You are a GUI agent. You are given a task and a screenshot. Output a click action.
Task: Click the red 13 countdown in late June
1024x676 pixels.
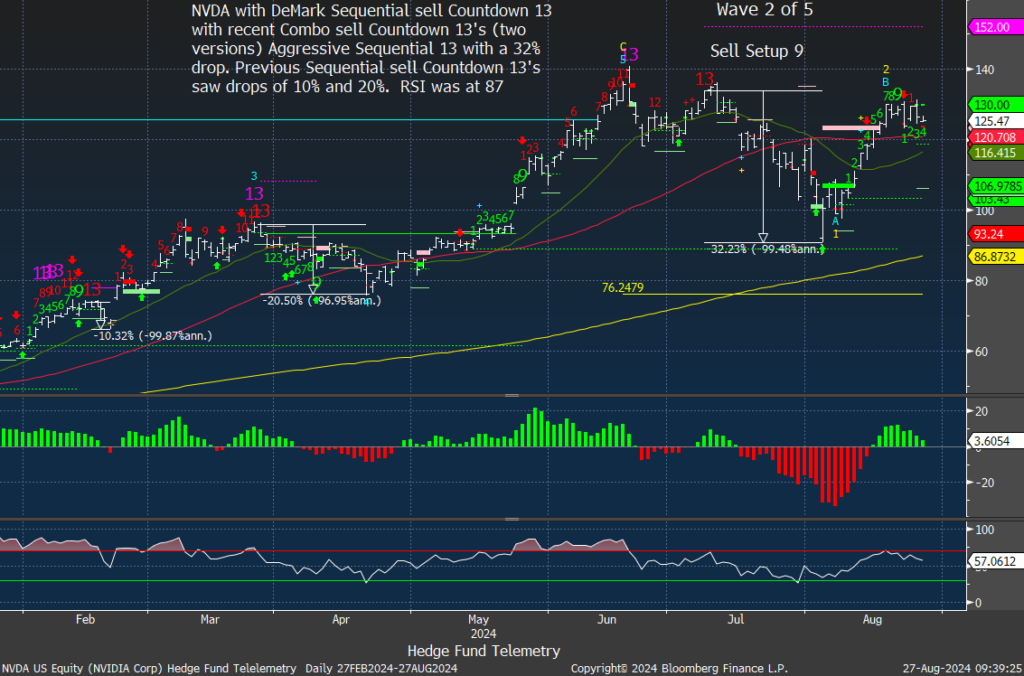704,79
